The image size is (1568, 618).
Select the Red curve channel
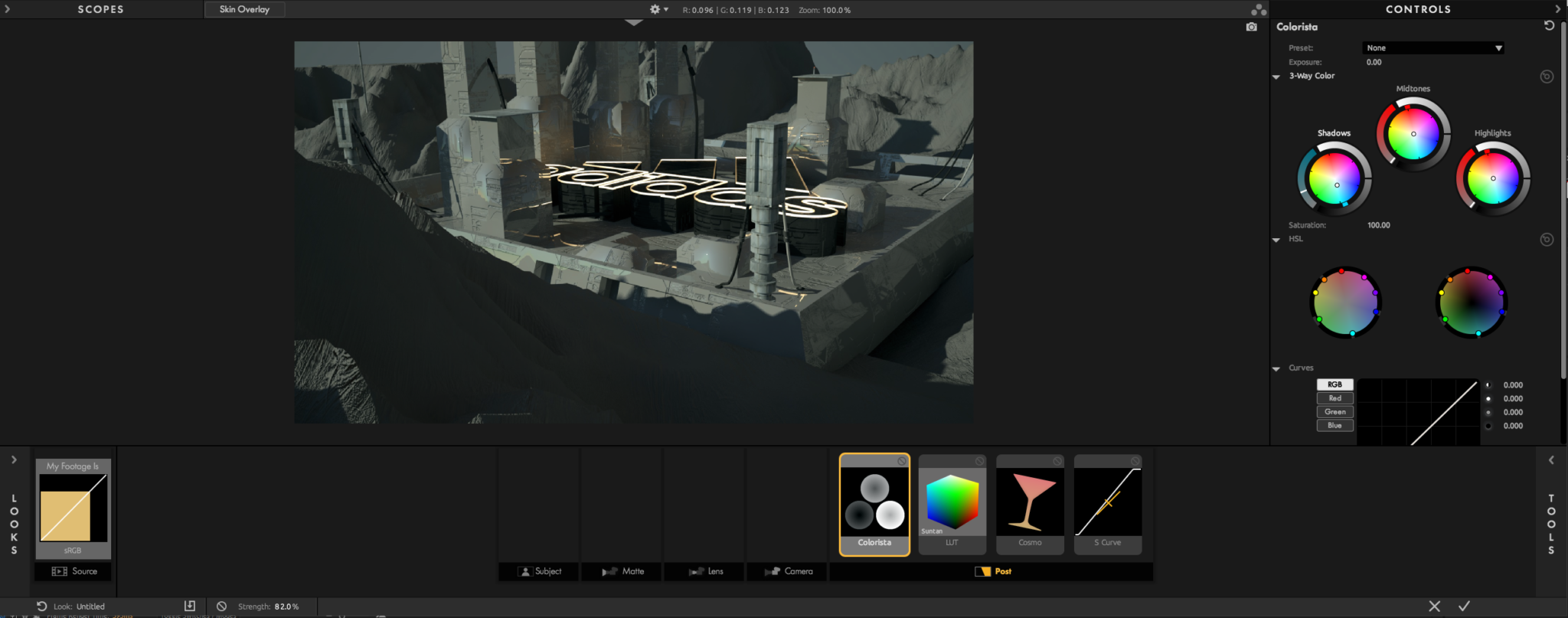(x=1334, y=398)
